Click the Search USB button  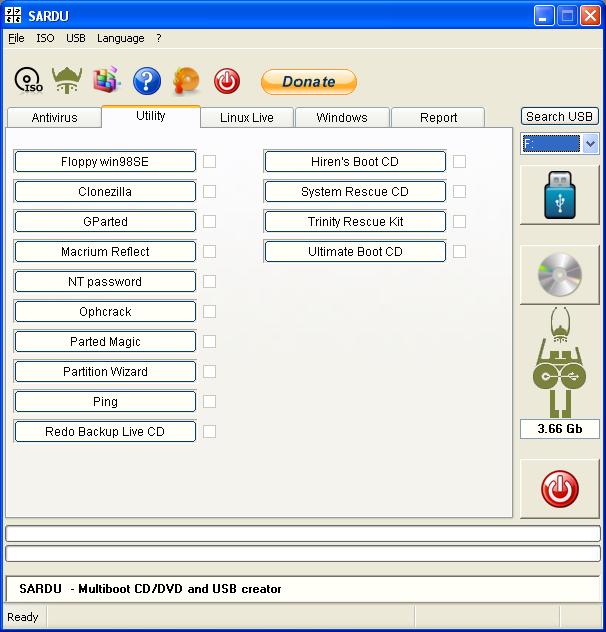coord(560,117)
